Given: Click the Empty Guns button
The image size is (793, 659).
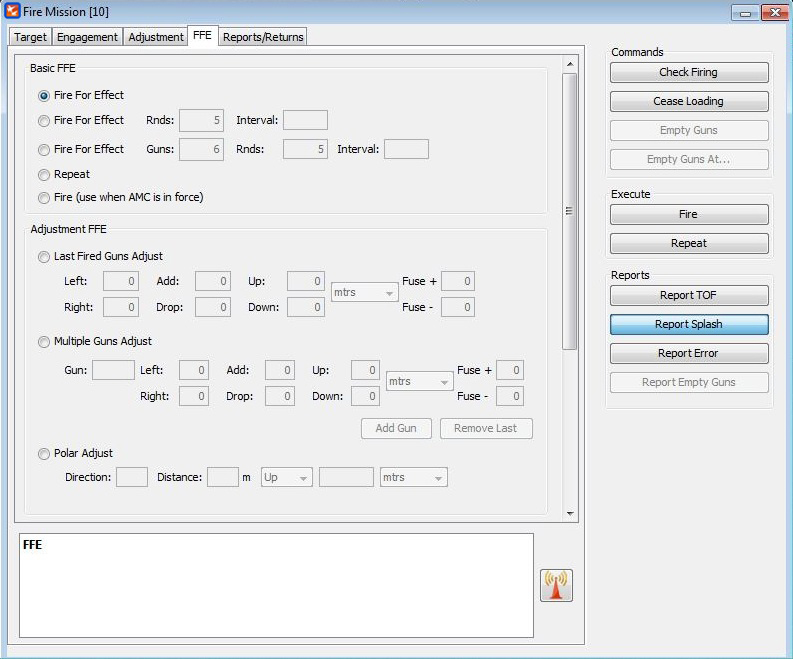Looking at the screenshot, I should coord(689,130).
